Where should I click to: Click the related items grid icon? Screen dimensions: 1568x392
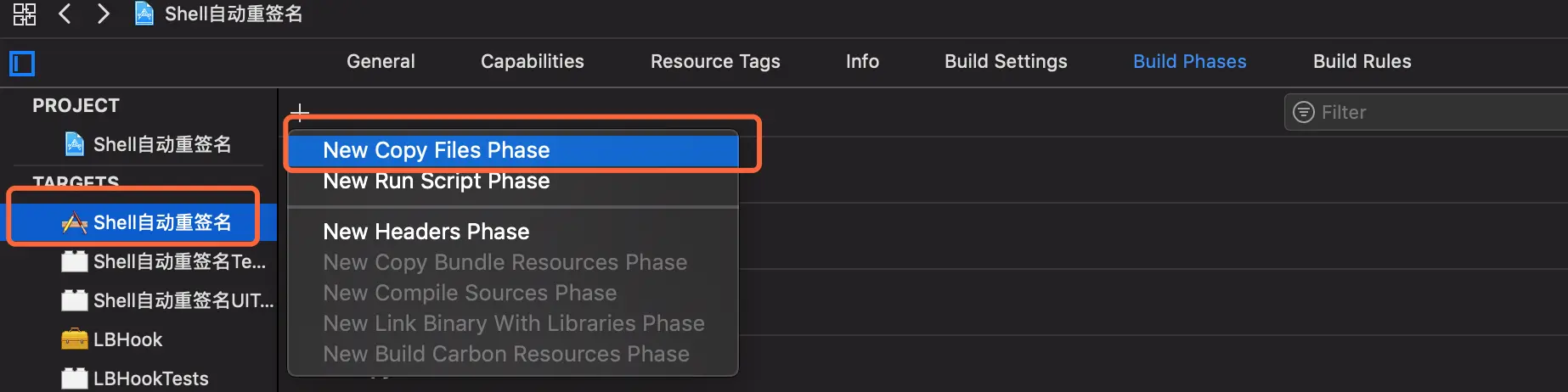click(24, 14)
